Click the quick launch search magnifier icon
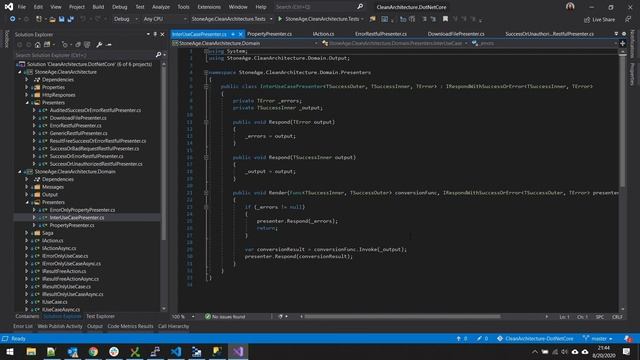Image resolution: width=640 pixels, height=360 pixels. click(360, 7)
